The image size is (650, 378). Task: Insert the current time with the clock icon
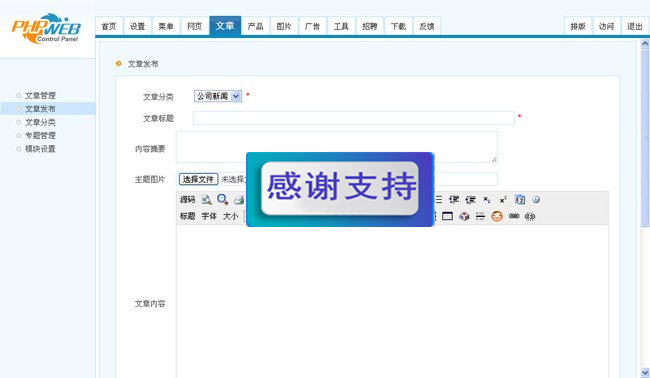536,200
